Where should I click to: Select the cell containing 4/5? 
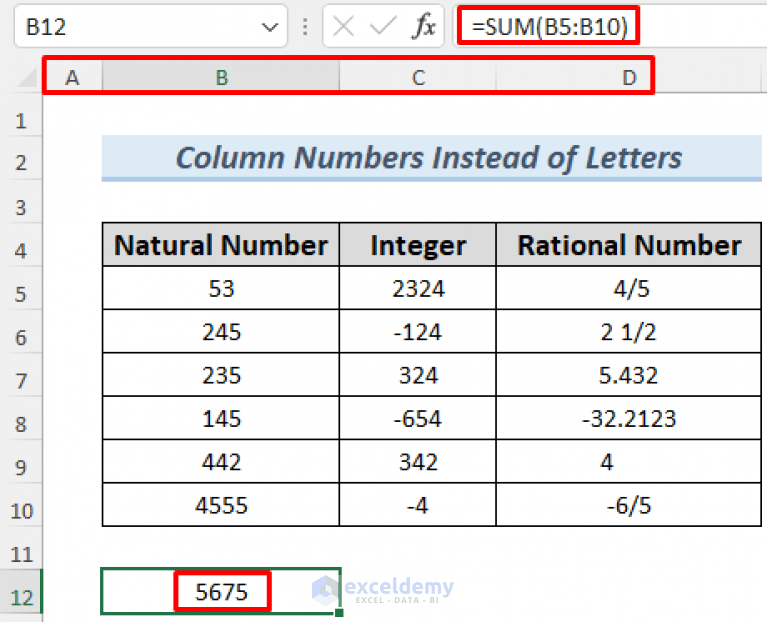coord(629,288)
